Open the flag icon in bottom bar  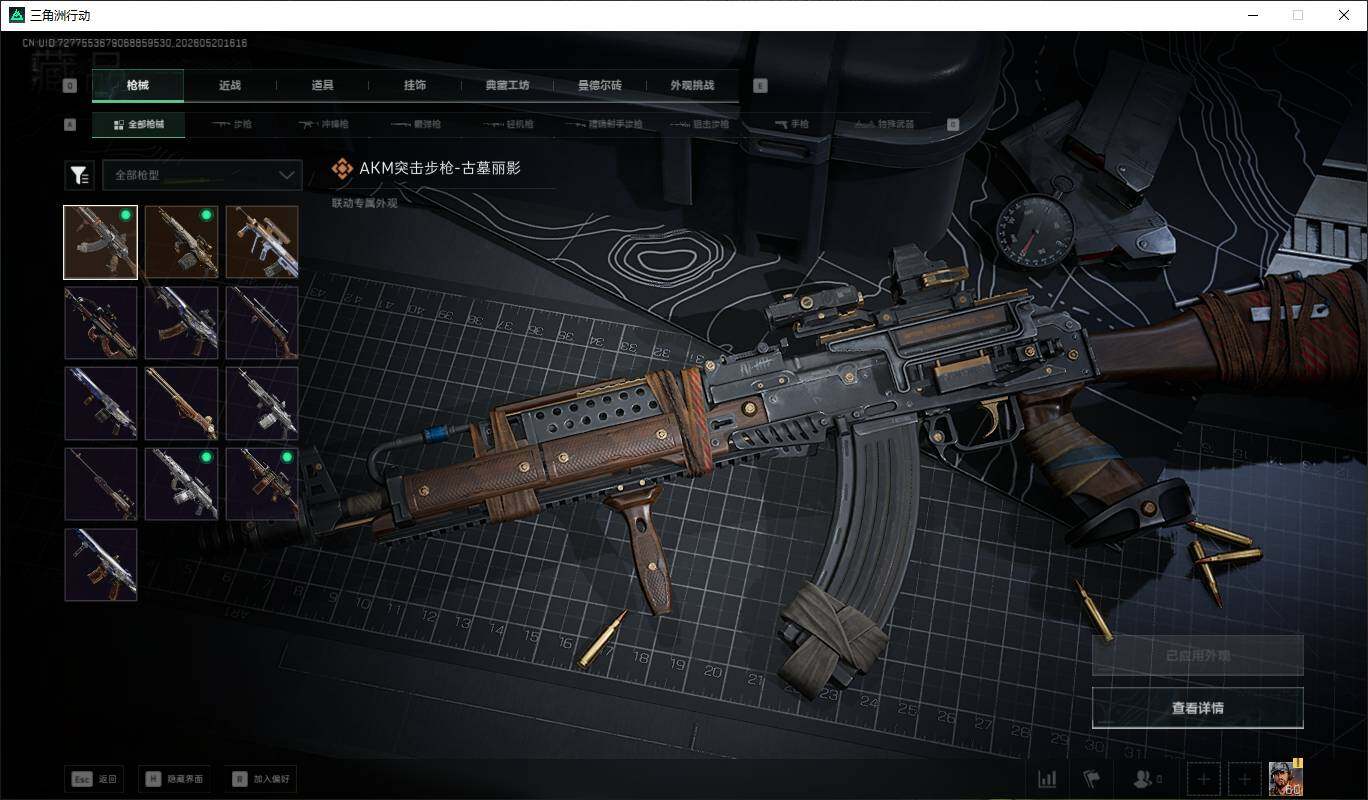1091,779
